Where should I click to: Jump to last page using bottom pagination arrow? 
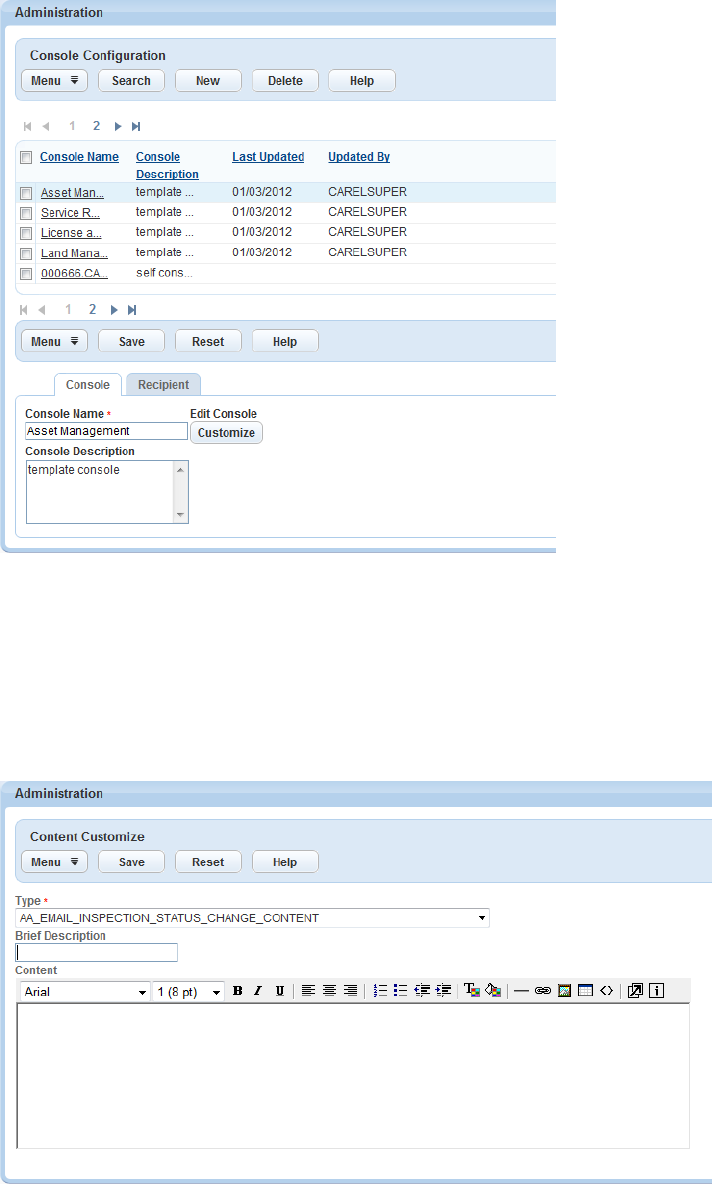[132, 310]
